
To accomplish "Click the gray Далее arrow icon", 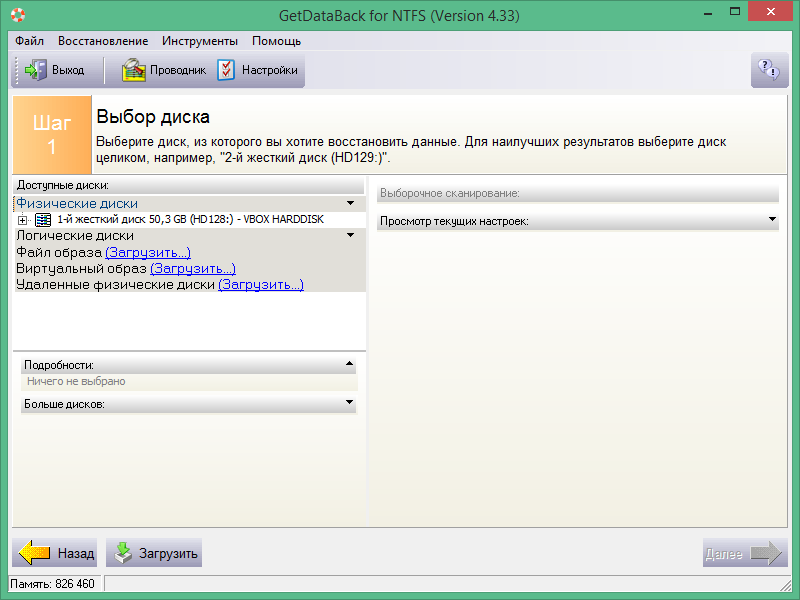I will (x=766, y=553).
